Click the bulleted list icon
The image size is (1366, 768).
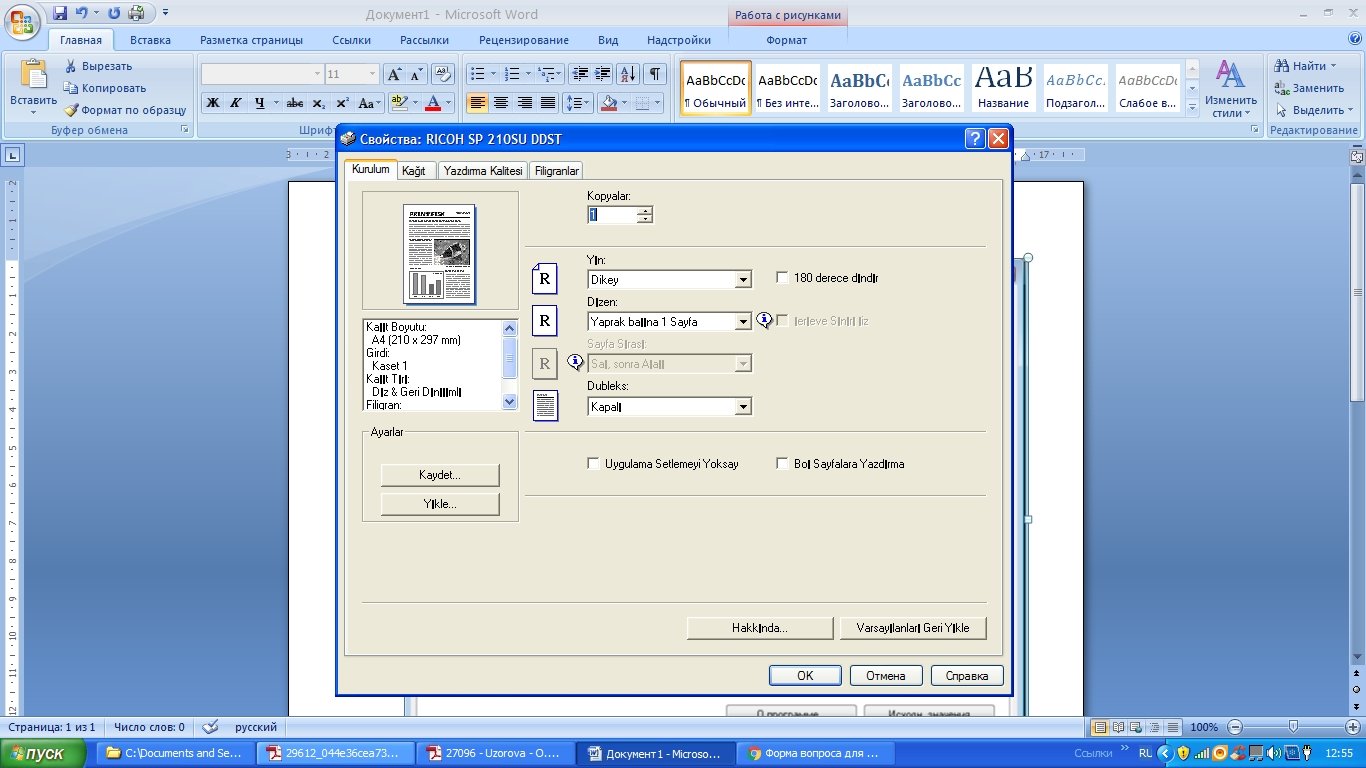tap(477, 74)
